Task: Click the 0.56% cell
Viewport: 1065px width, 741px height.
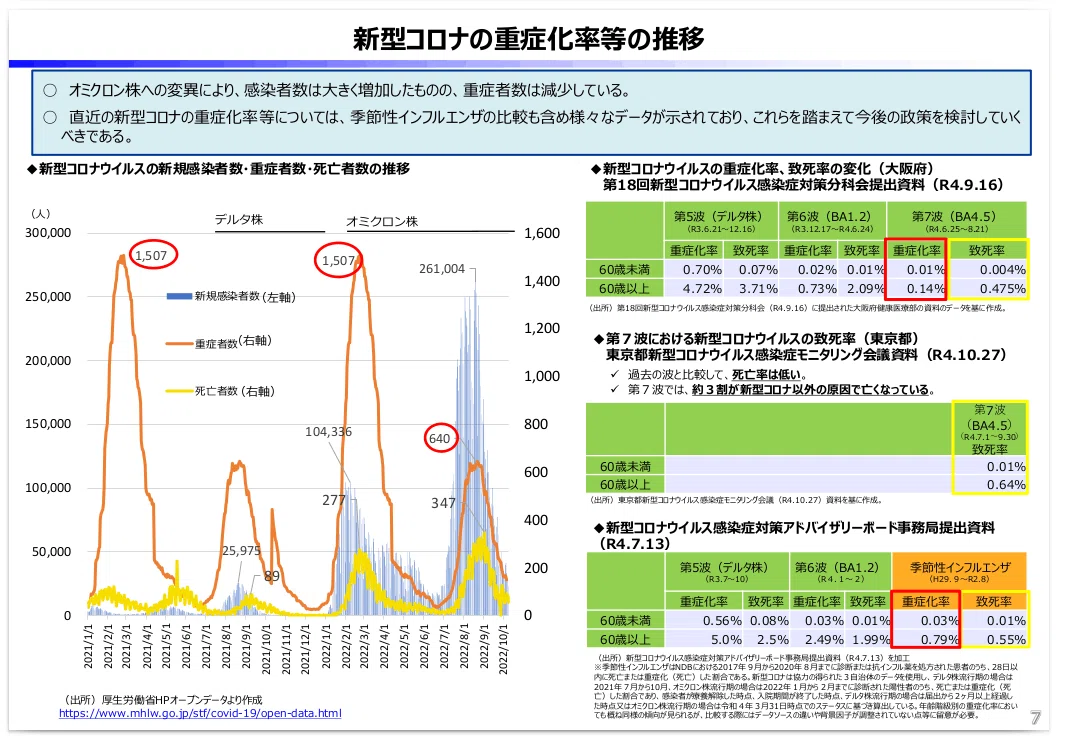Action: coord(705,621)
